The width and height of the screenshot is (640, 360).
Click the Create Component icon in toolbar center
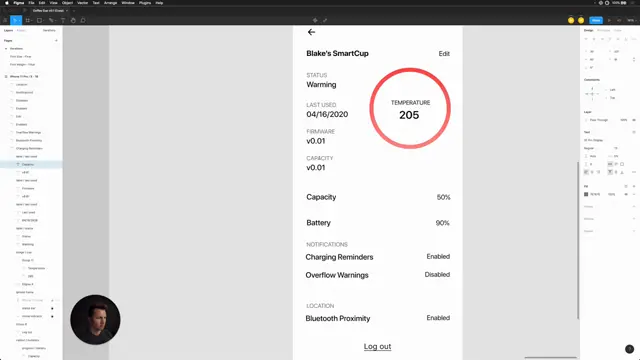[315, 20]
